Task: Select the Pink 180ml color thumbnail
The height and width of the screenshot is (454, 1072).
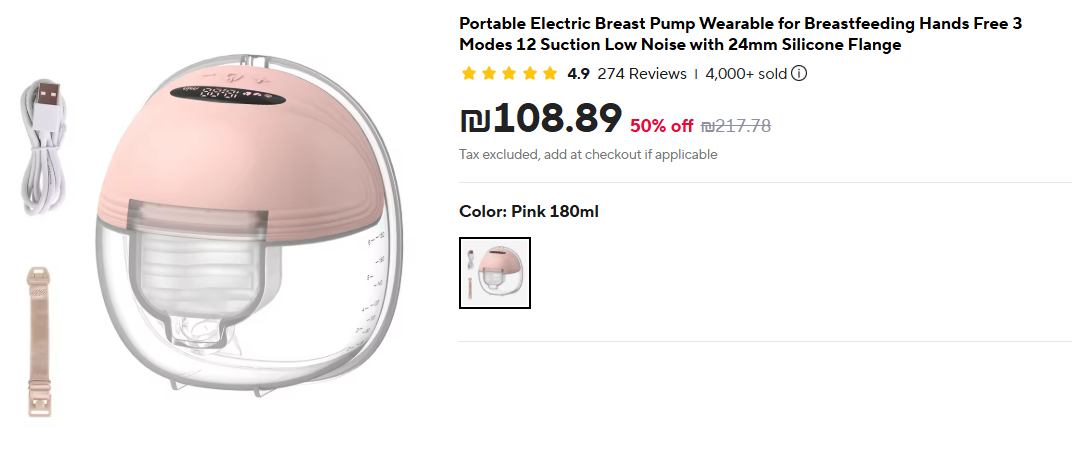Action: coord(495,273)
